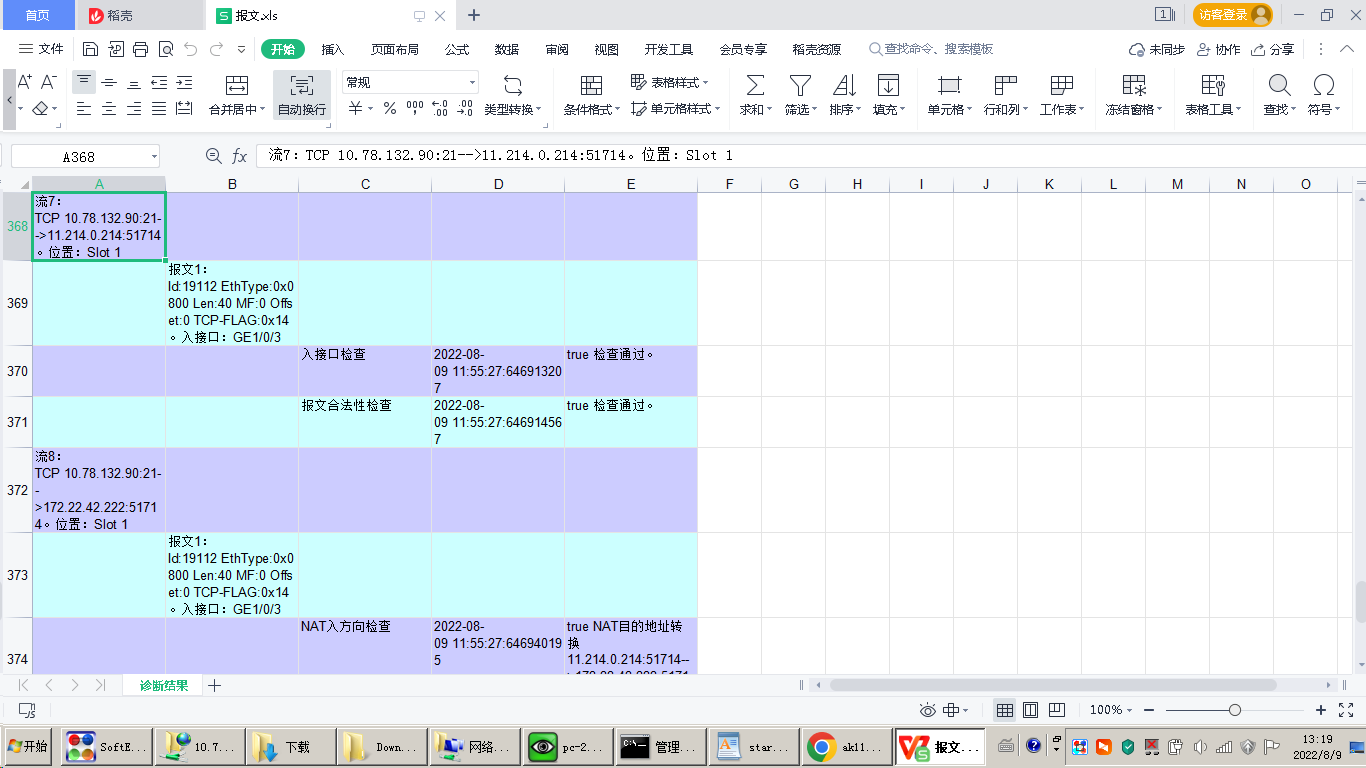Switch to the 数据 ribbon tab
This screenshot has width=1366, height=768.
click(507, 49)
